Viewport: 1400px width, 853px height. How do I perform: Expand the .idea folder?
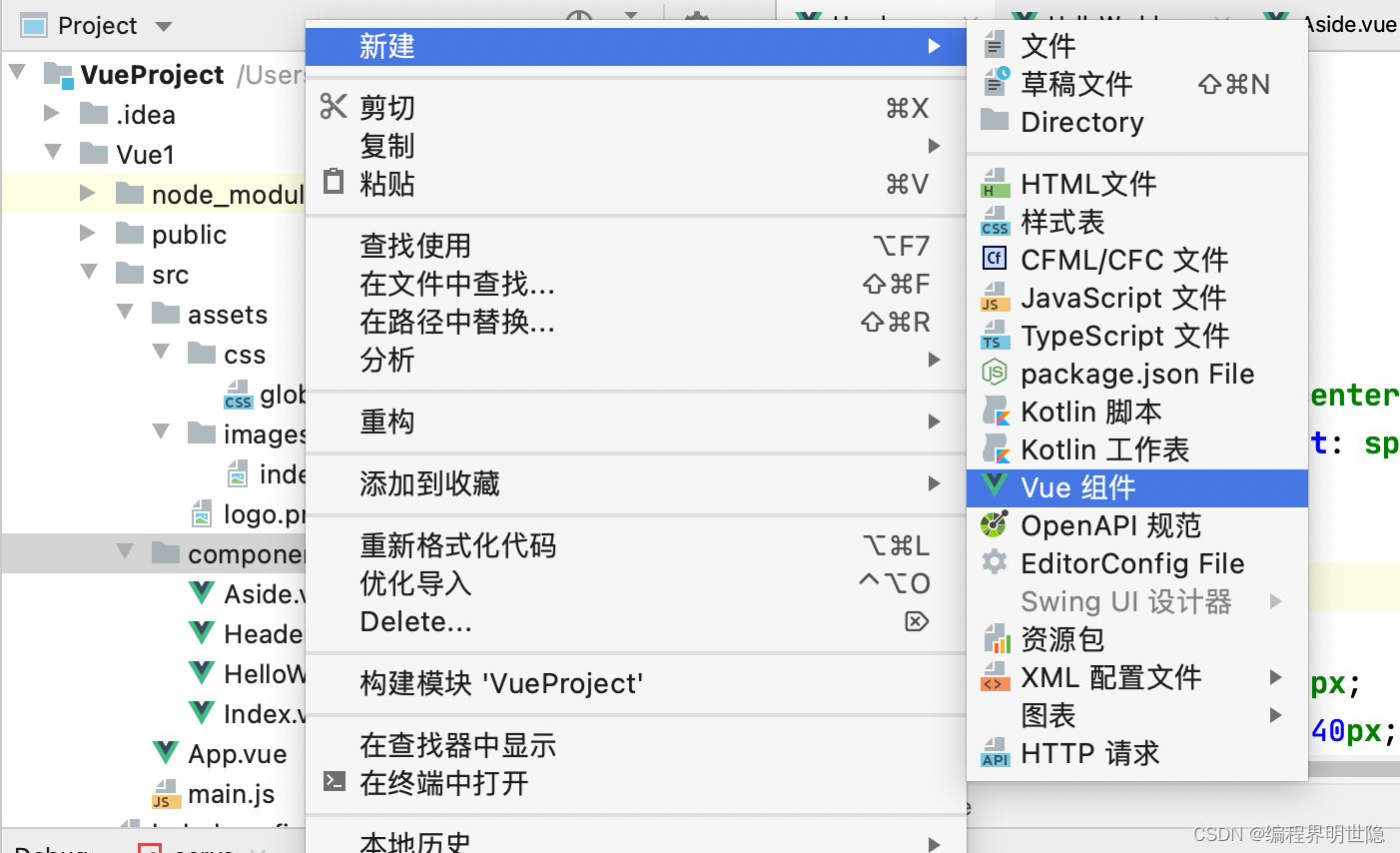pyautogui.click(x=52, y=113)
